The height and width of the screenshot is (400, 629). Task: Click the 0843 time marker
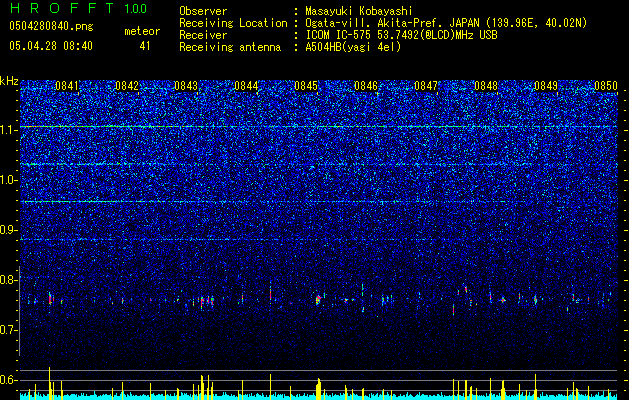[187, 86]
